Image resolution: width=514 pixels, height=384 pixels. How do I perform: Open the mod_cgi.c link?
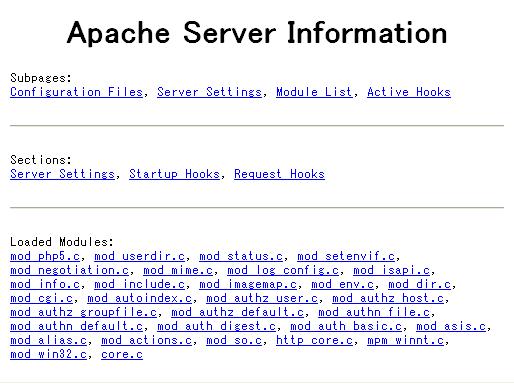[x=41, y=298]
